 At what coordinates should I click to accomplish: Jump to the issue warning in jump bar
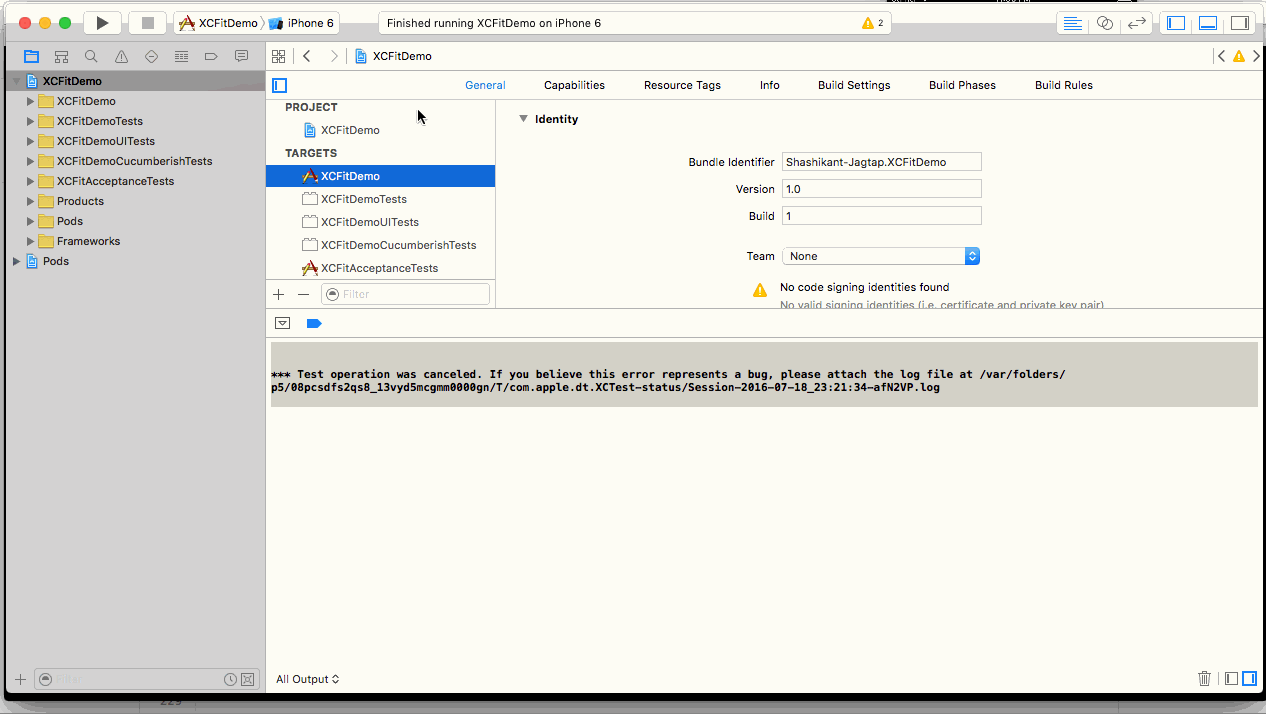click(x=1239, y=56)
